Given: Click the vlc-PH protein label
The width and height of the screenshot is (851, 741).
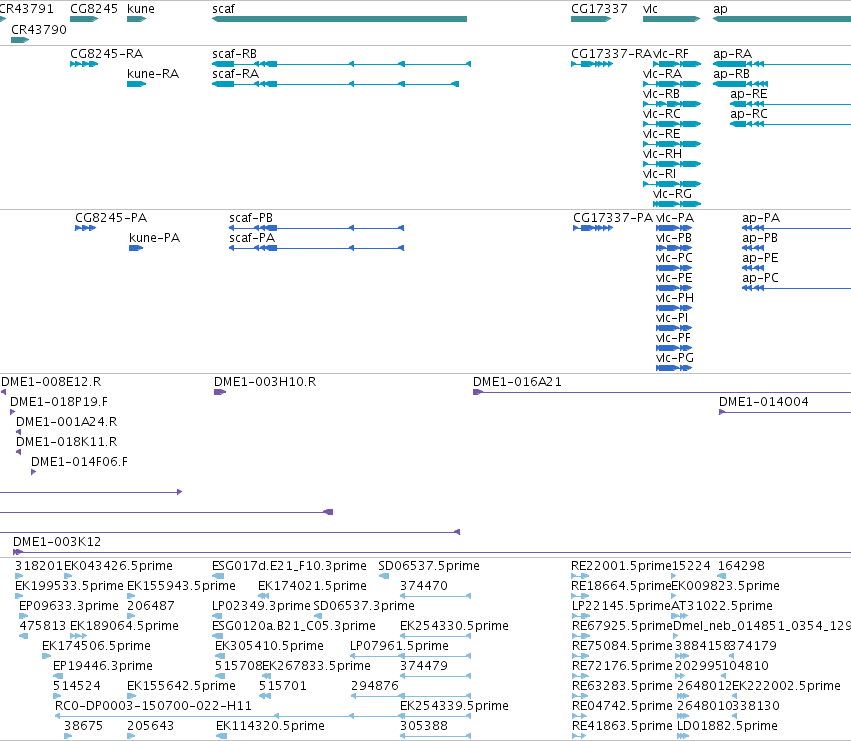Looking at the screenshot, I should click(675, 298).
